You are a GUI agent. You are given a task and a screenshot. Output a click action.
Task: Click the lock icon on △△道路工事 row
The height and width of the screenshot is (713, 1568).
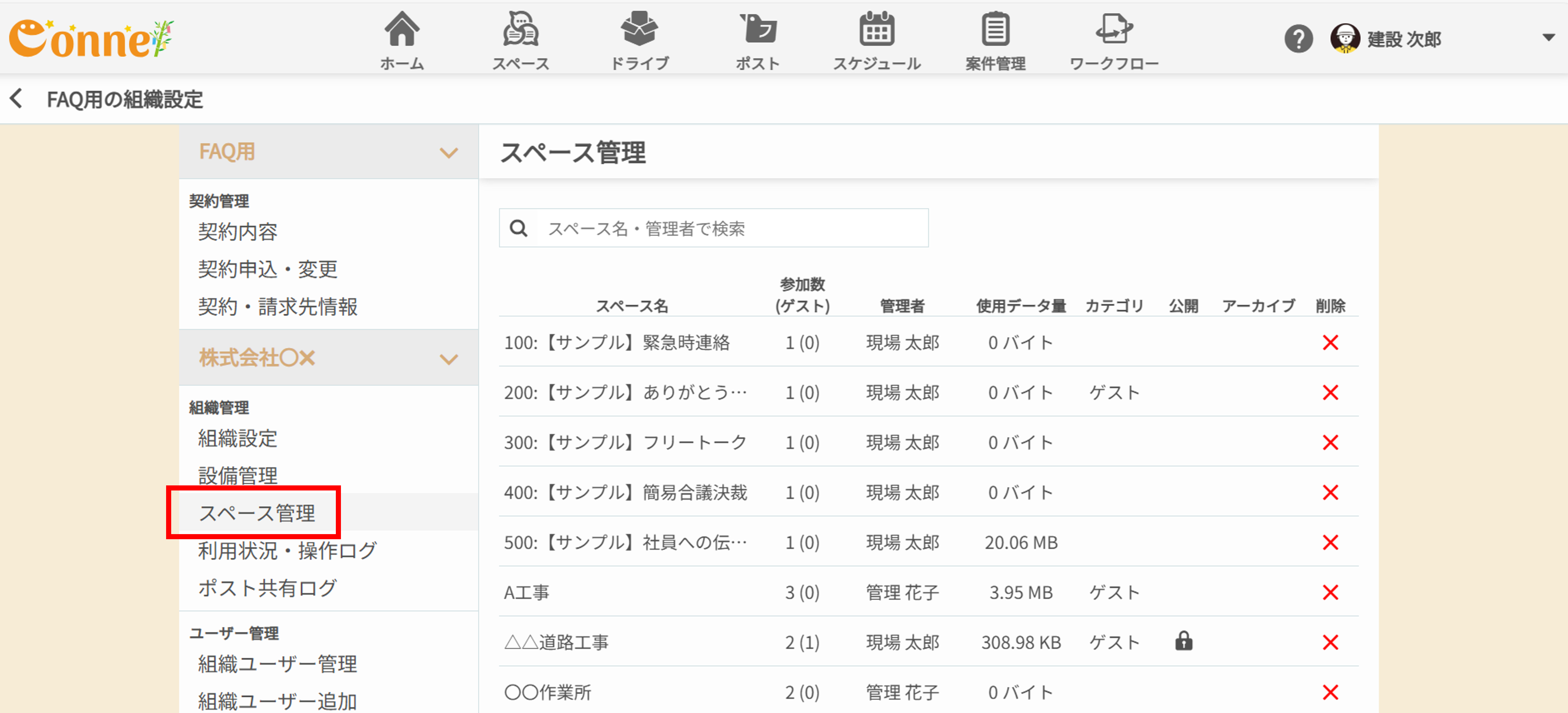click(x=1183, y=641)
